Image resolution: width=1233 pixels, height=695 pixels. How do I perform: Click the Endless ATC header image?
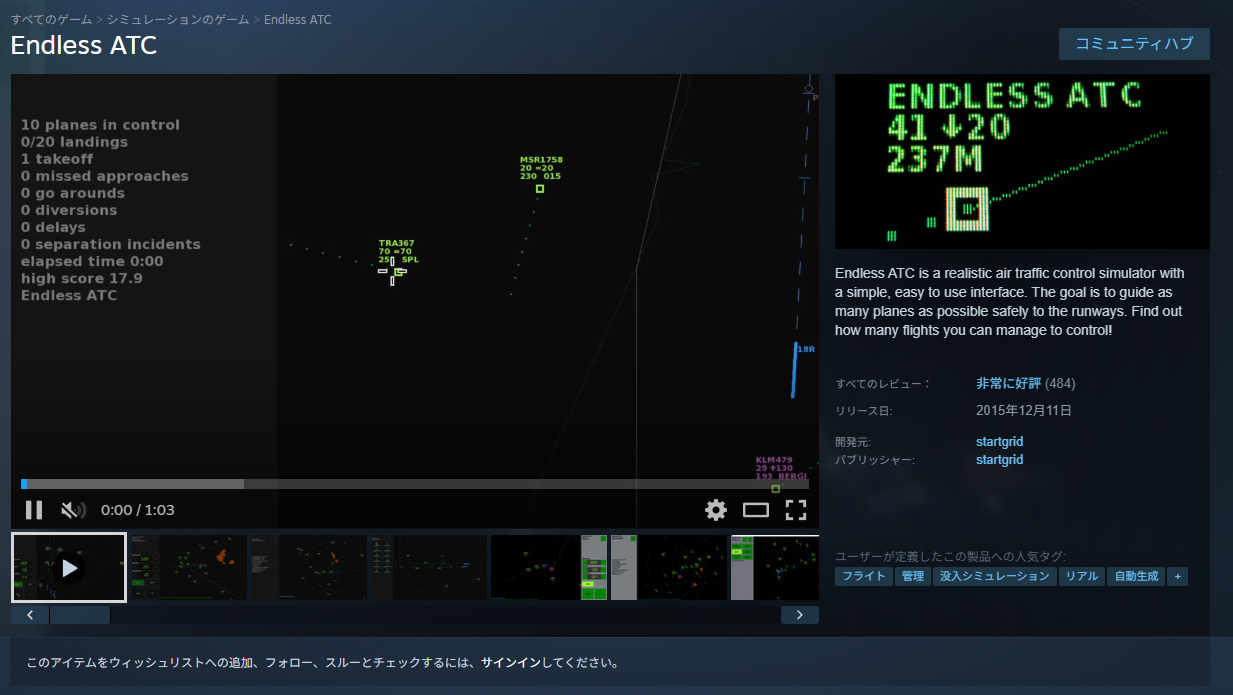coord(1022,161)
